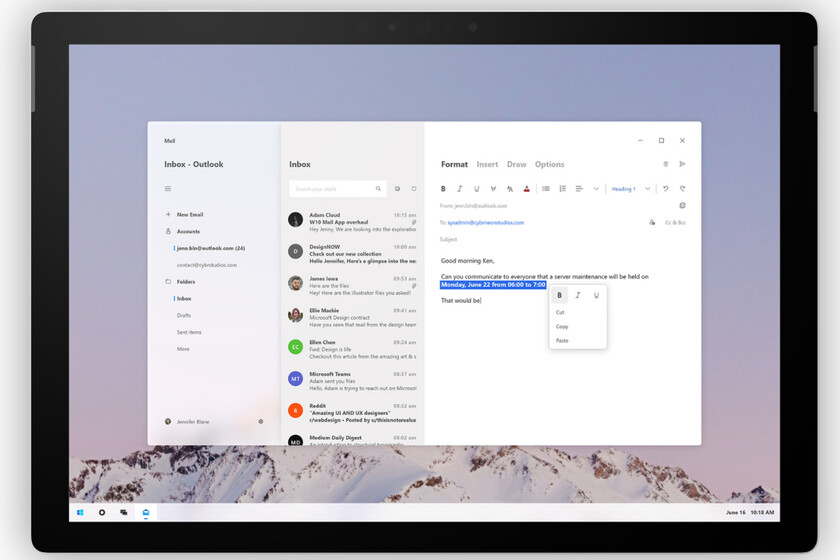This screenshot has height=560, width=840.
Task: Toggle underline in the main formatting toolbar
Action: click(476, 189)
